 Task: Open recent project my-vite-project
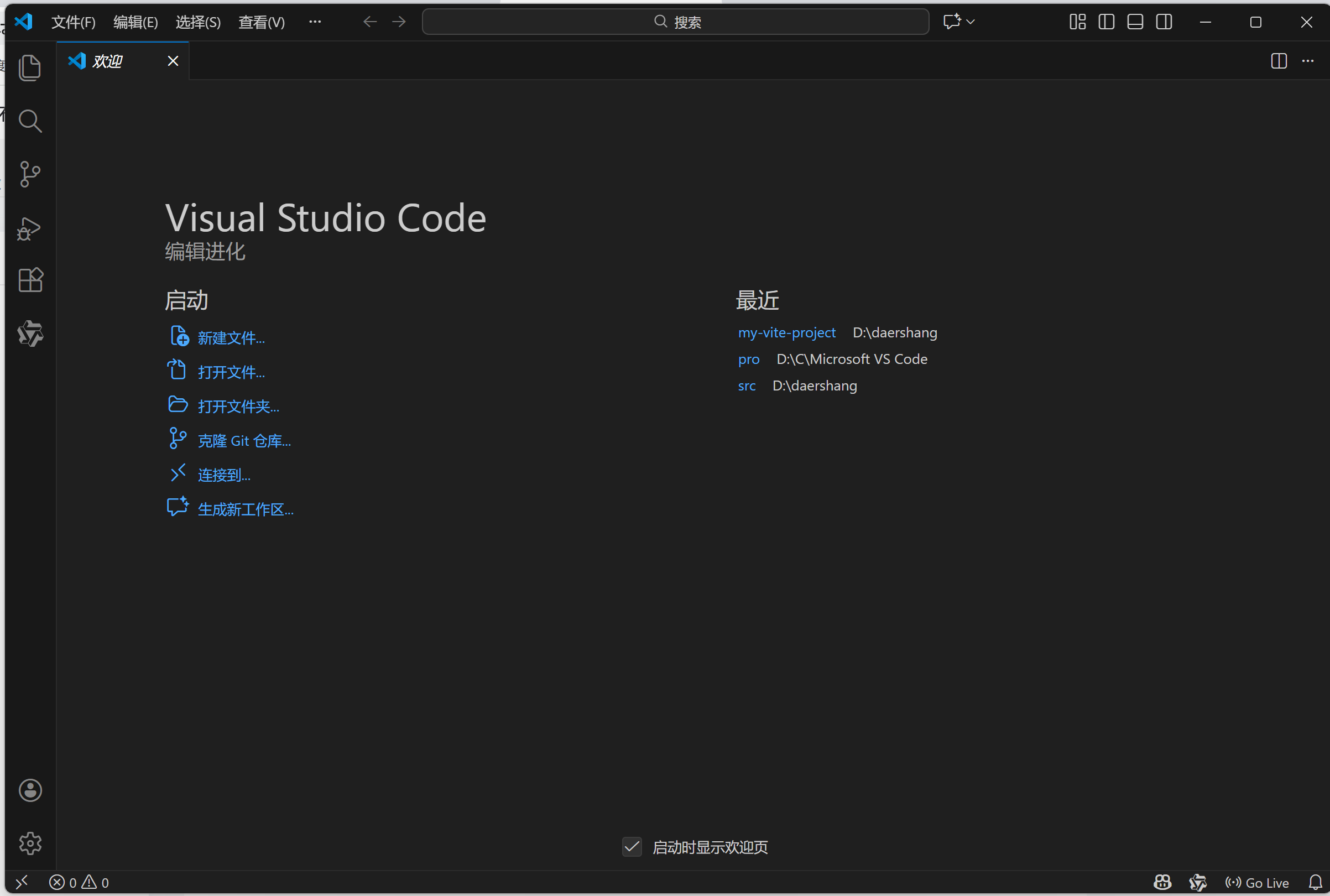pos(786,332)
